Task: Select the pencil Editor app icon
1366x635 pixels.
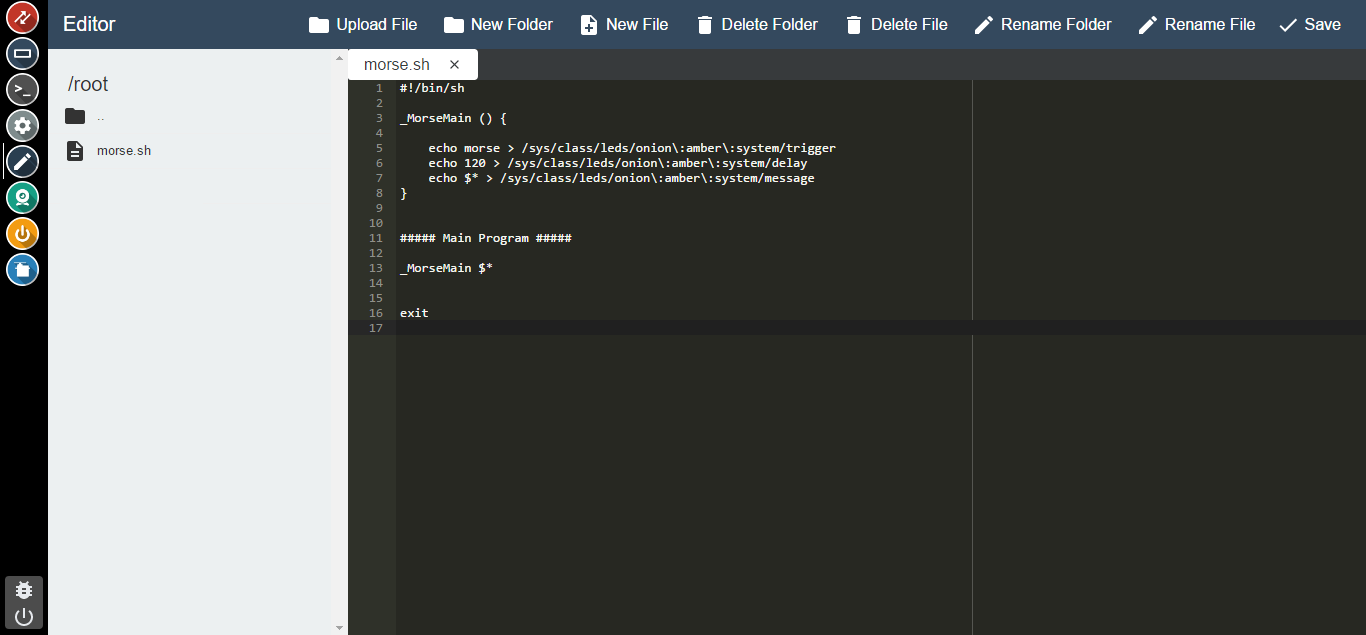Action: coord(23,161)
